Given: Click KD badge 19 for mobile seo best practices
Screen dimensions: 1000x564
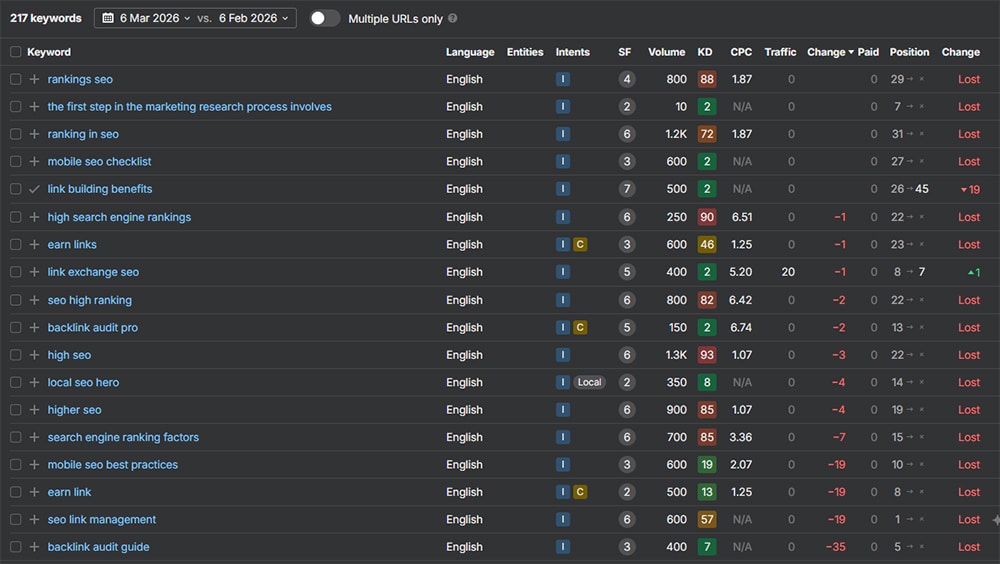Looking at the screenshot, I should (707, 464).
